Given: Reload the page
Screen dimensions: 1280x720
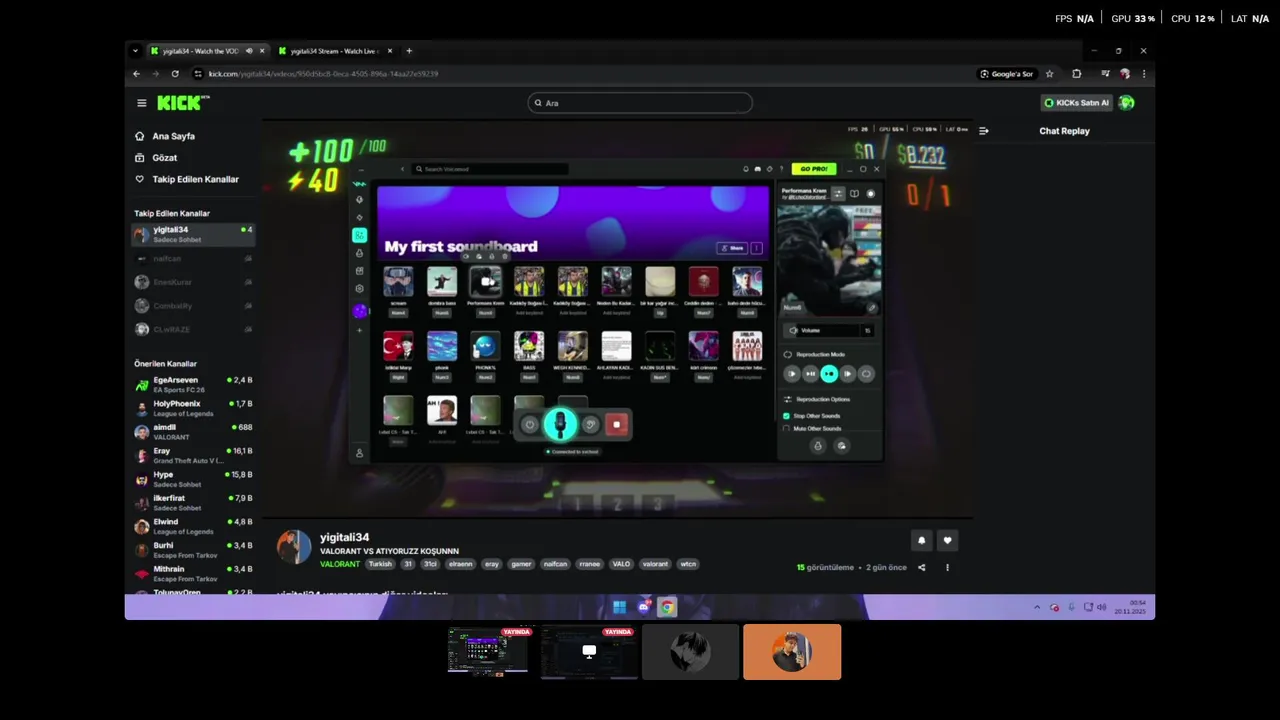Looking at the screenshot, I should tap(175, 74).
